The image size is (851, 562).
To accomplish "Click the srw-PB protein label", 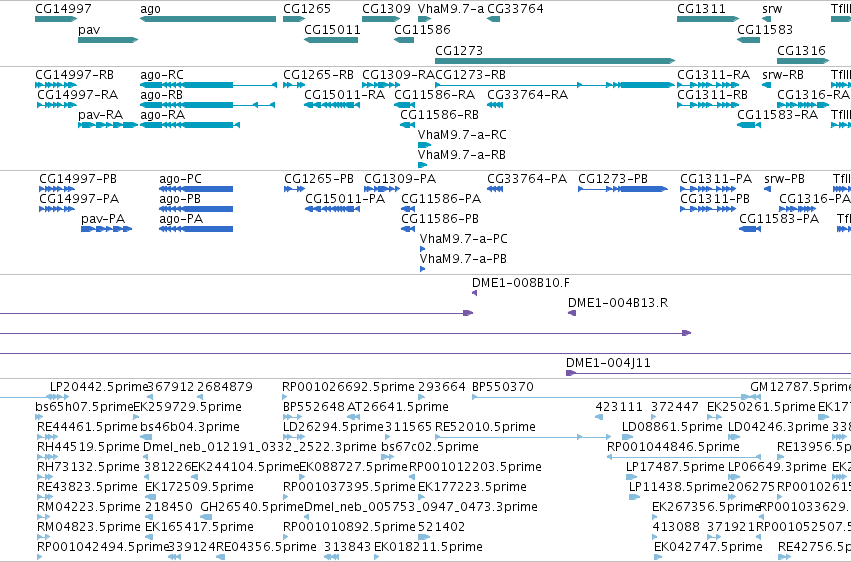I will (784, 179).
